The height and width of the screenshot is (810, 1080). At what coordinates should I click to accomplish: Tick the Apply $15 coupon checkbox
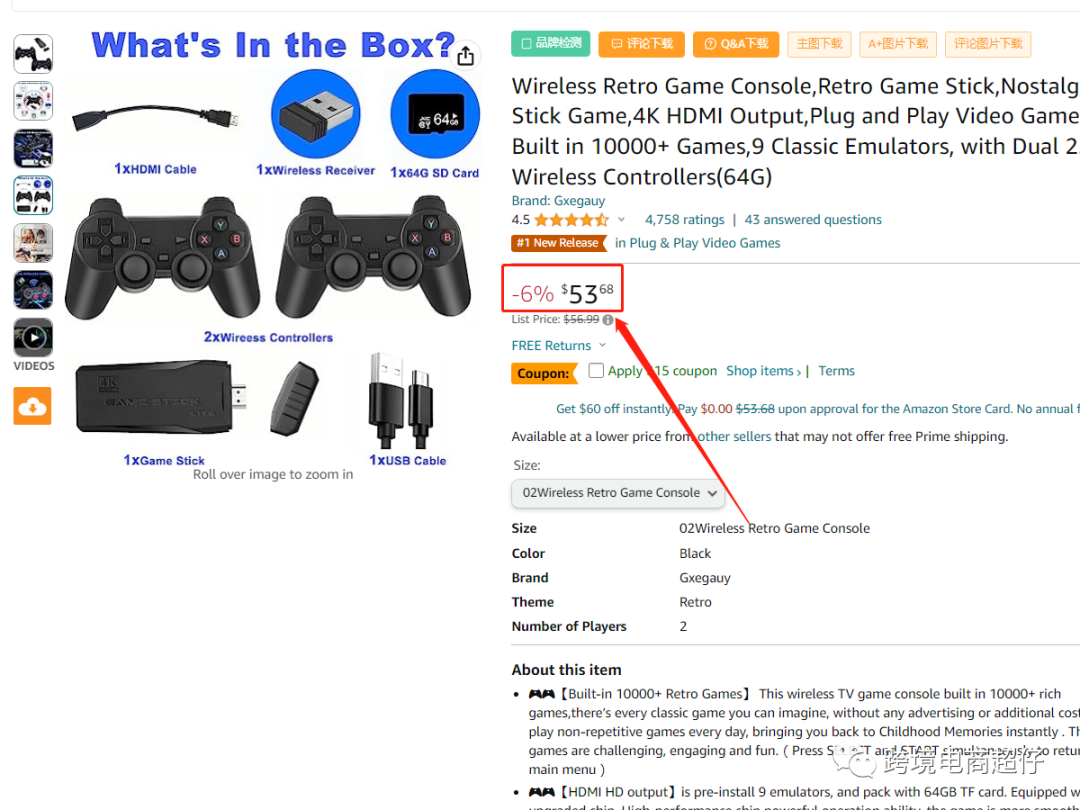(x=596, y=371)
